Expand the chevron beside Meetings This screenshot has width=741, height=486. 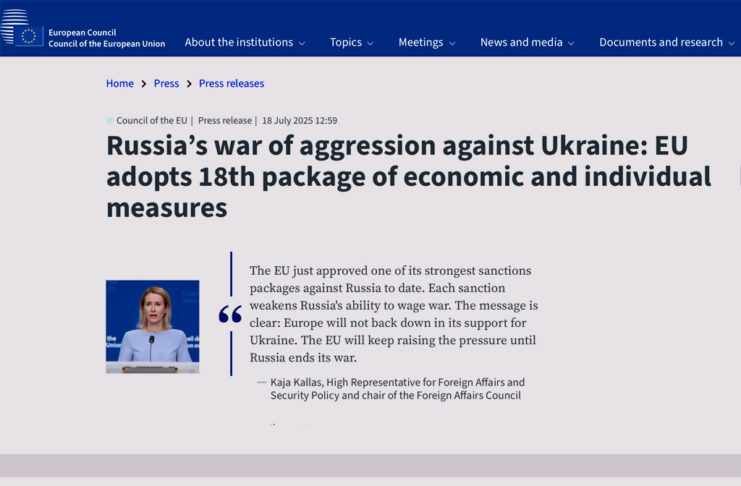point(452,43)
